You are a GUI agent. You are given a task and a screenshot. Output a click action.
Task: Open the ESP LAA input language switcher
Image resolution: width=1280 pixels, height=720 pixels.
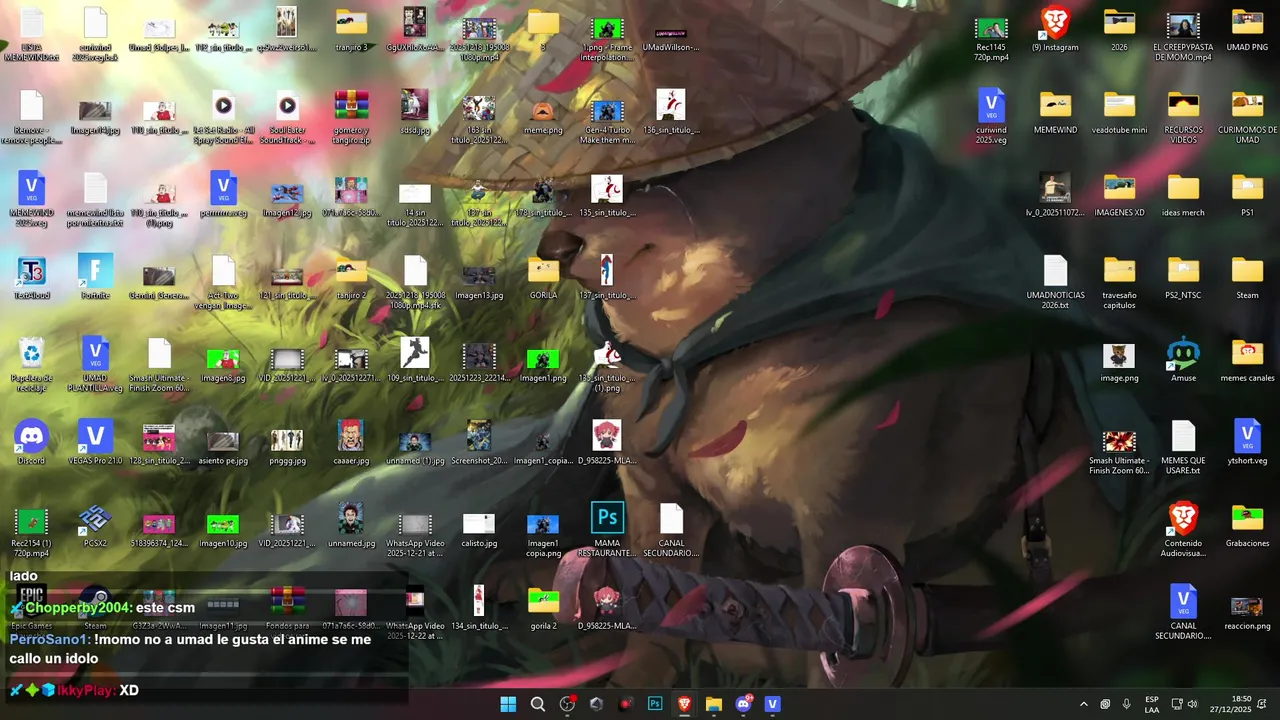[x=1152, y=704]
